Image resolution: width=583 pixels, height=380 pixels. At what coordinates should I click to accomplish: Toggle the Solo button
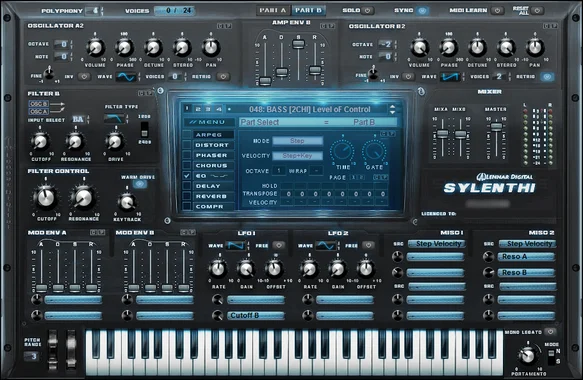point(367,10)
